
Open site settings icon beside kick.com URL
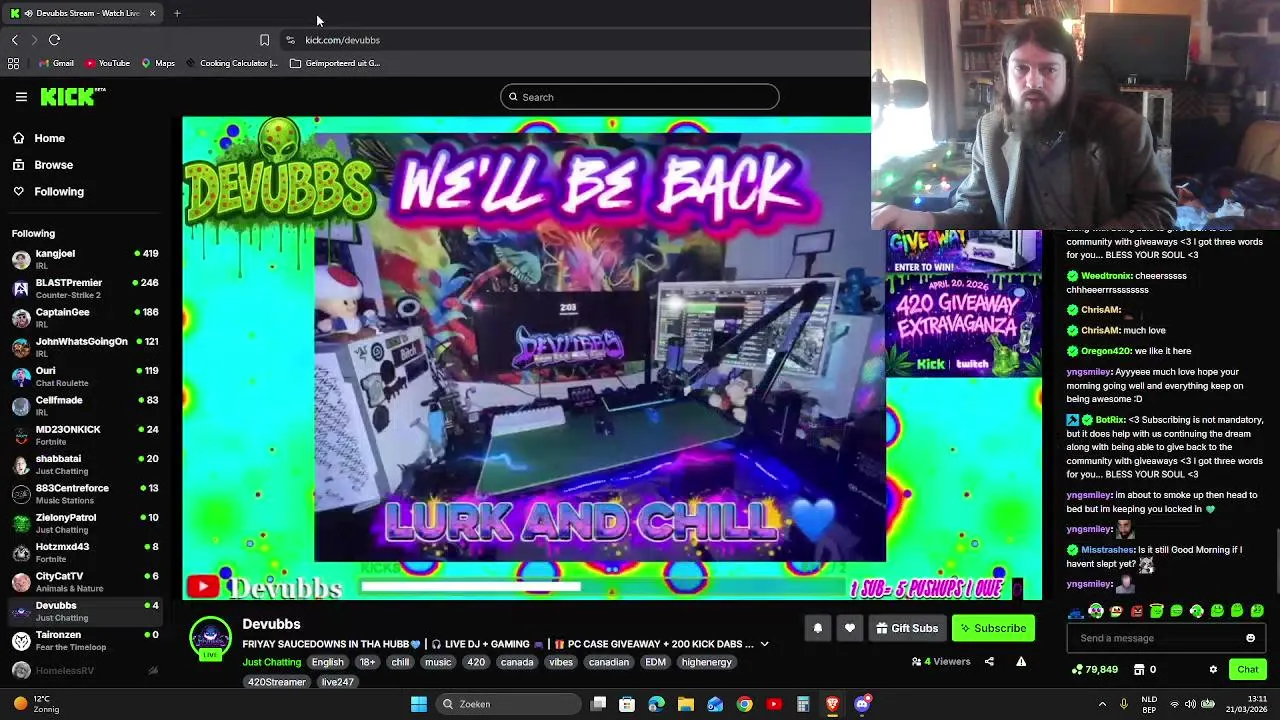coord(290,40)
